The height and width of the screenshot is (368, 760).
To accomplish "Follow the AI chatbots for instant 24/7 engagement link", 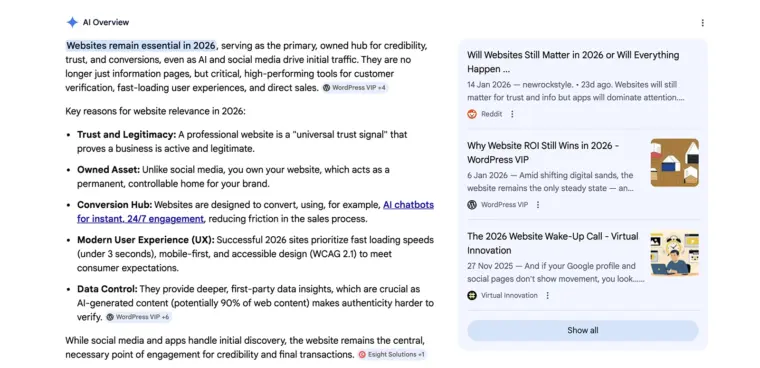I will tap(255, 212).
